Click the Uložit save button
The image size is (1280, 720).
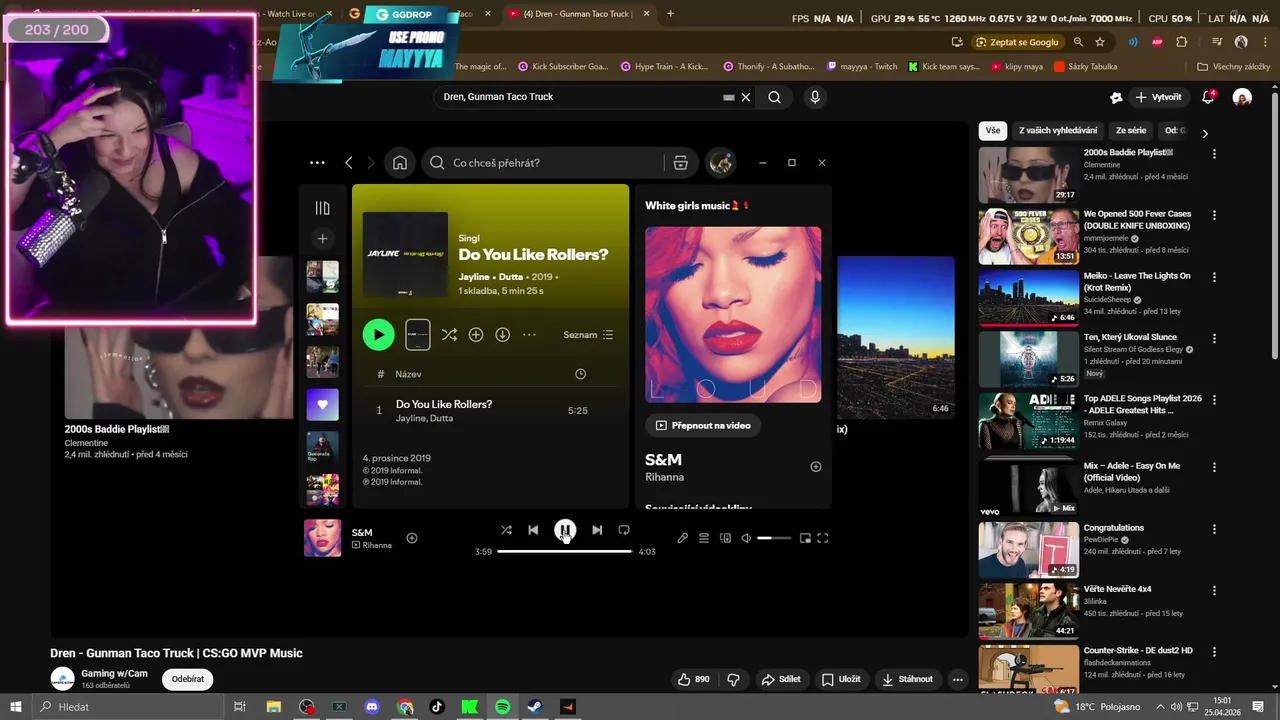[841, 679]
